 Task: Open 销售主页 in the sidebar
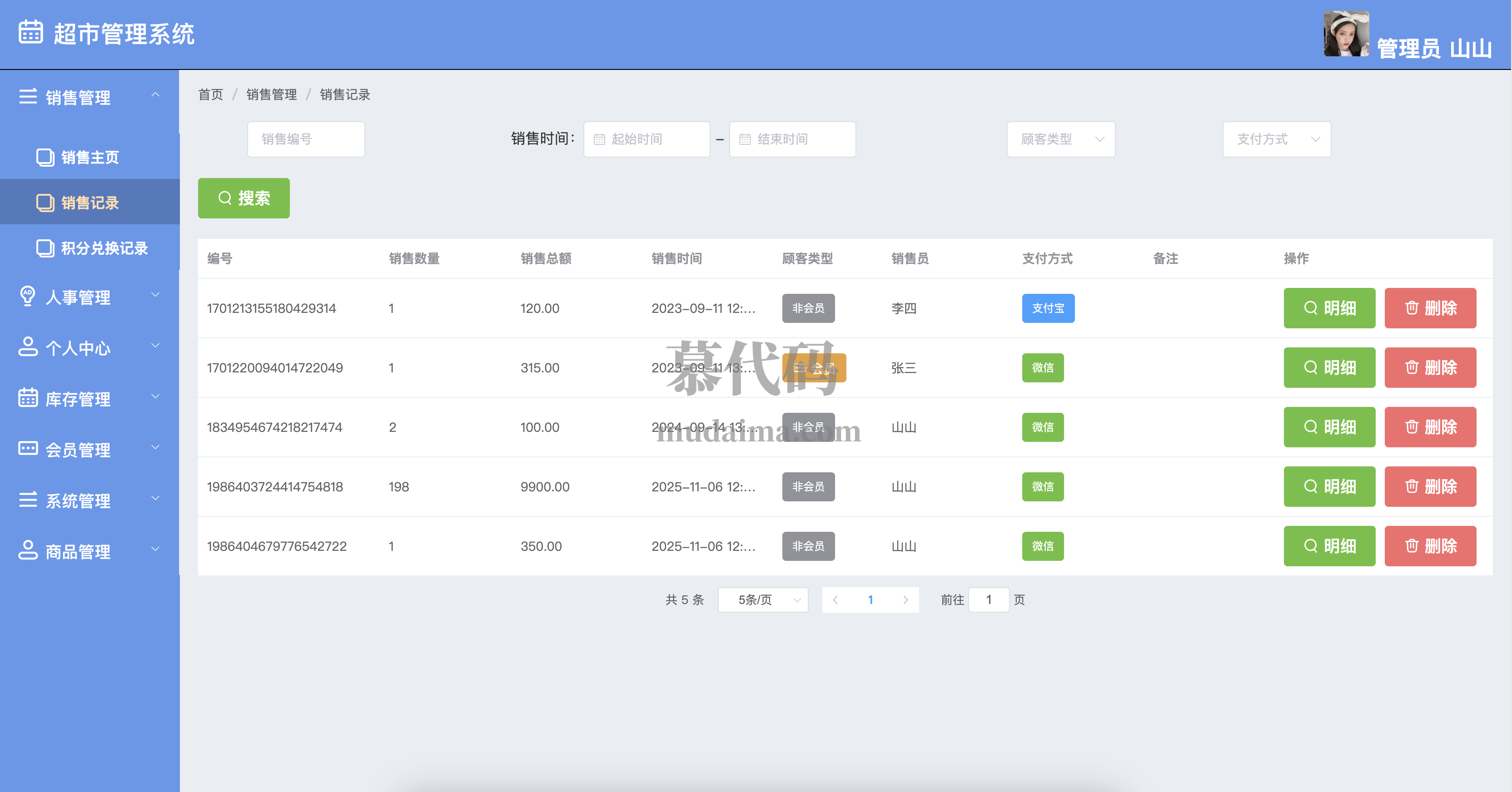click(x=90, y=157)
